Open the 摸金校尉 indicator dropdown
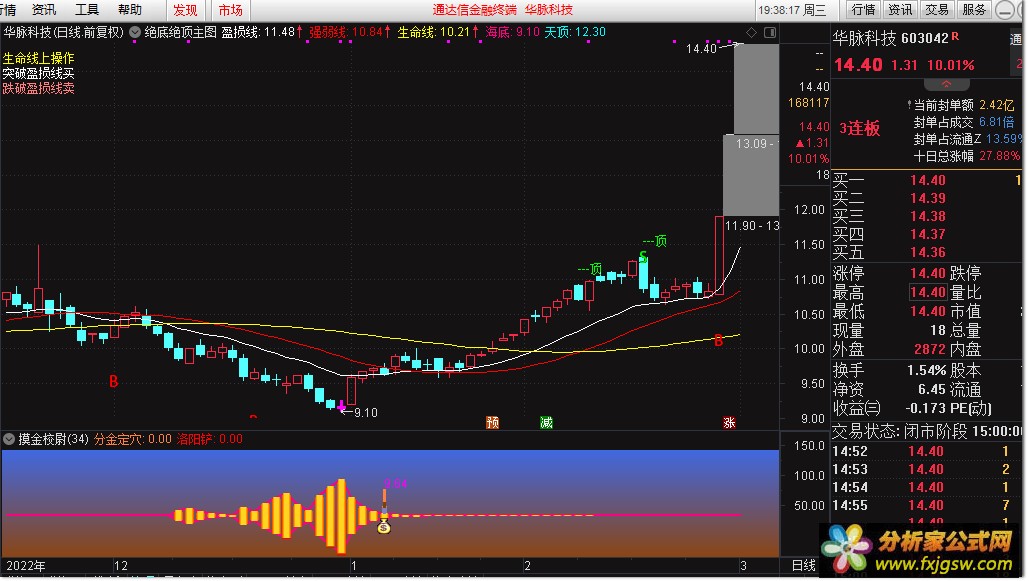 9,439
